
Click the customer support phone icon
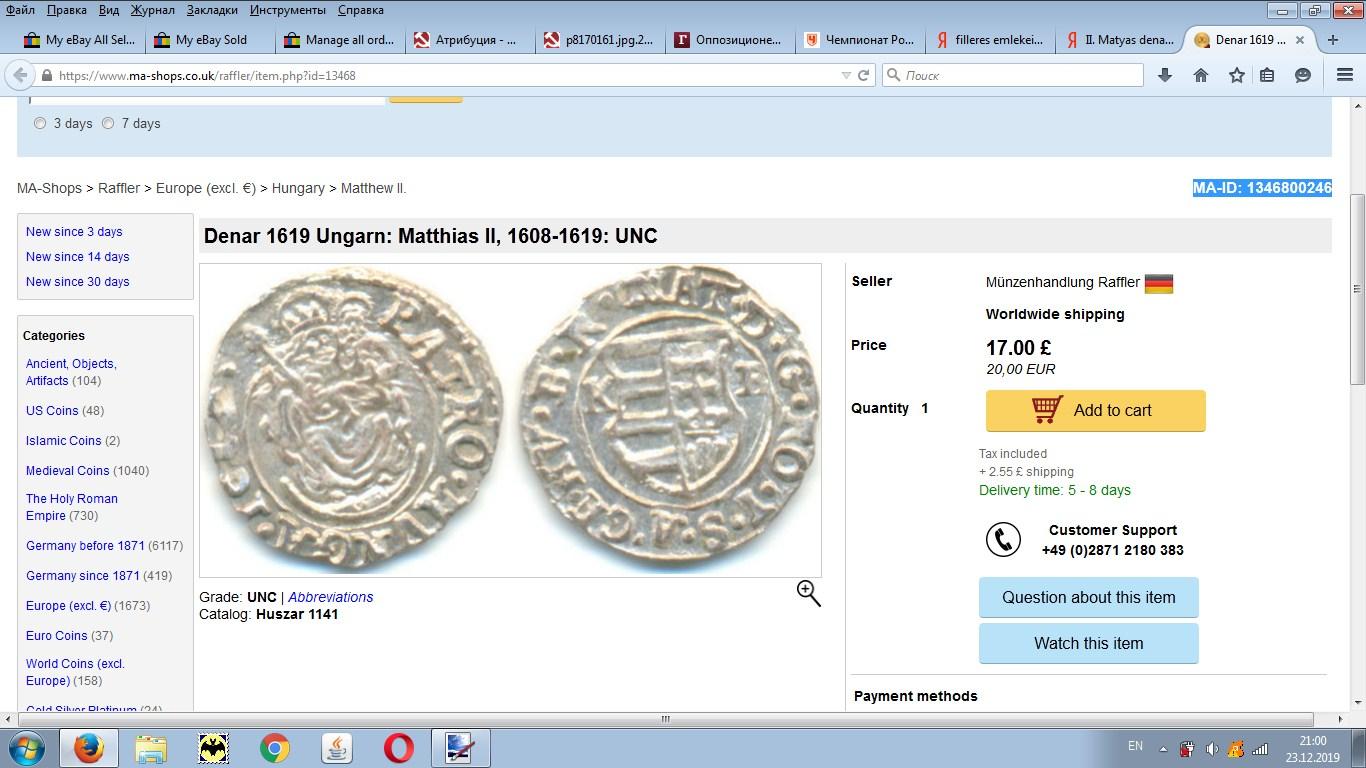click(x=1003, y=540)
